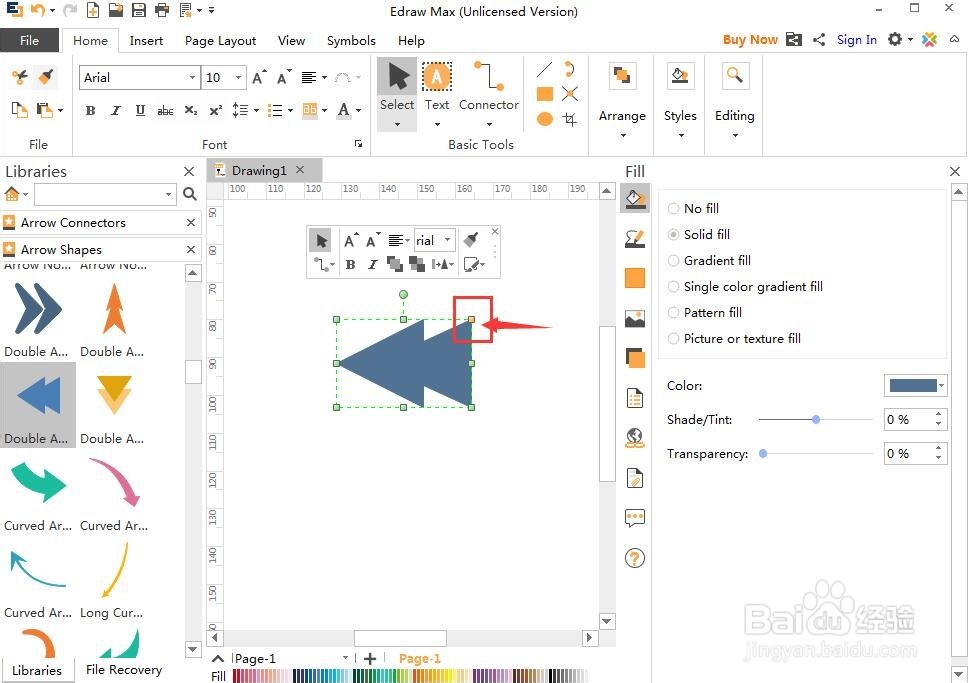Click the Buy Now link
Screen dimensions: 970x683
(x=750, y=40)
